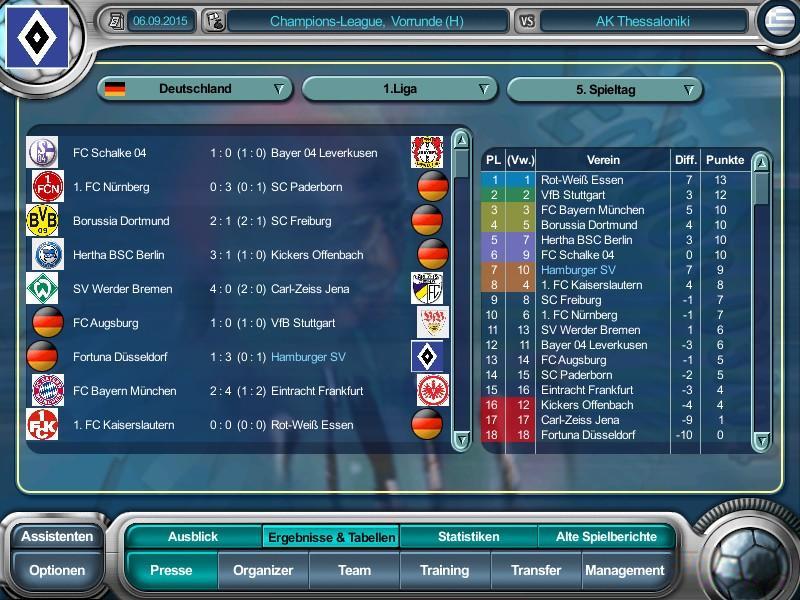The image size is (800, 600).
Task: Click the match type icon before Champions-League
Action: (215, 21)
